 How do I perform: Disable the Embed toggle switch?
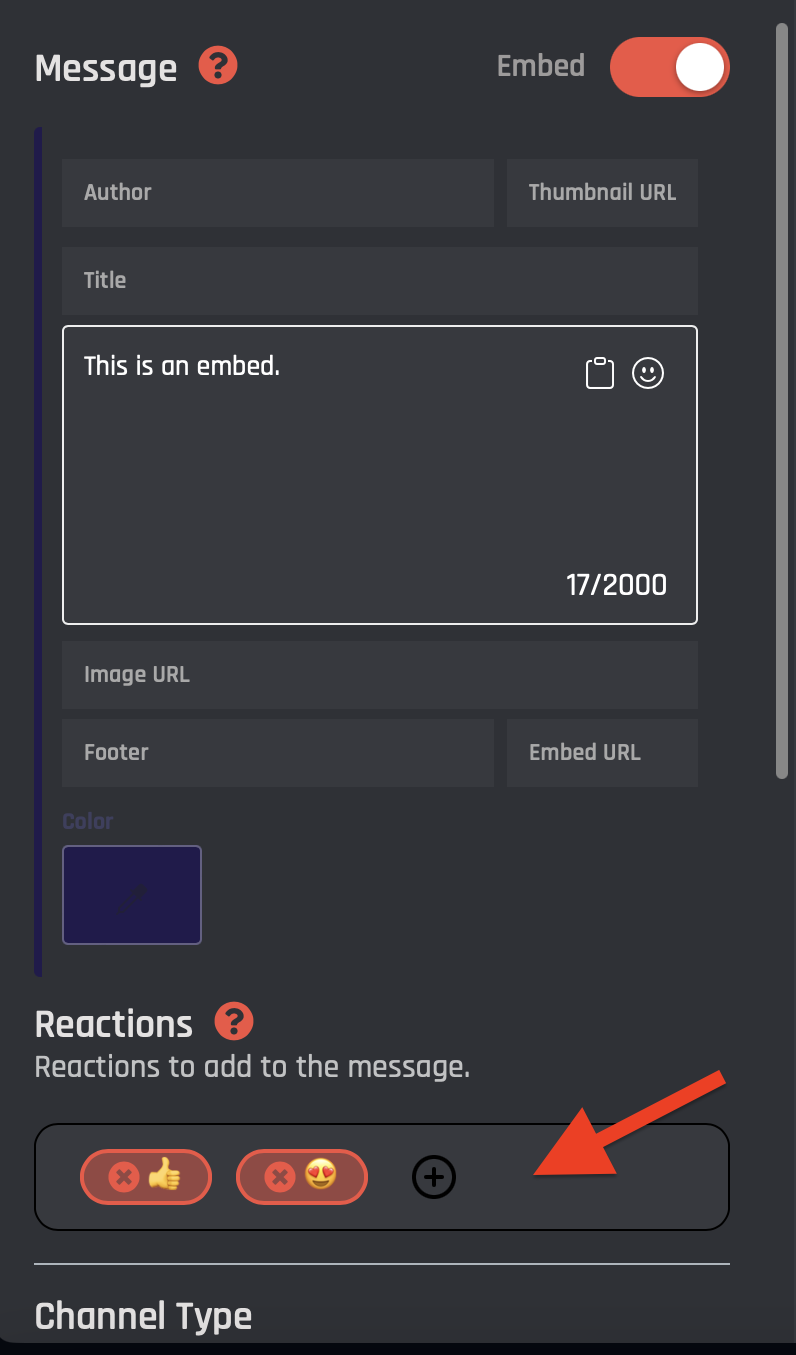tap(670, 67)
